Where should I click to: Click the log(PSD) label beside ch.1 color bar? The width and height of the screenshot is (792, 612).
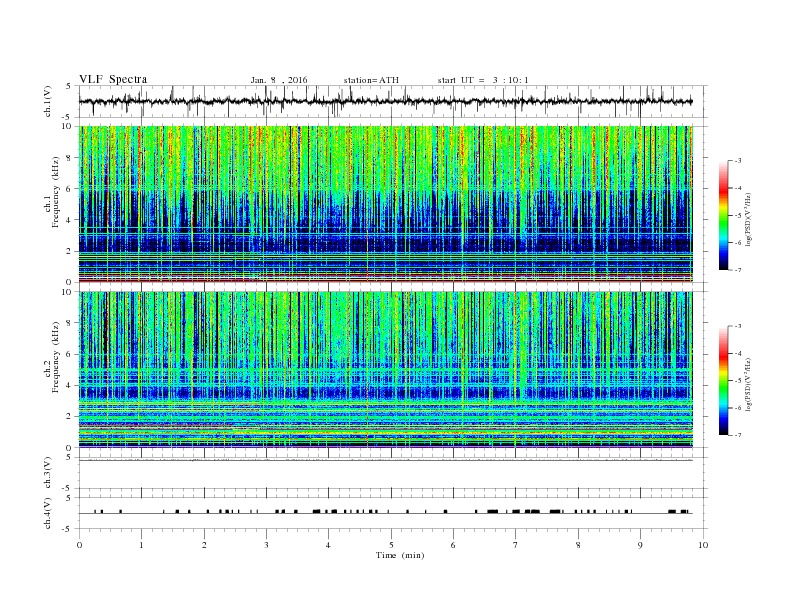748,218
